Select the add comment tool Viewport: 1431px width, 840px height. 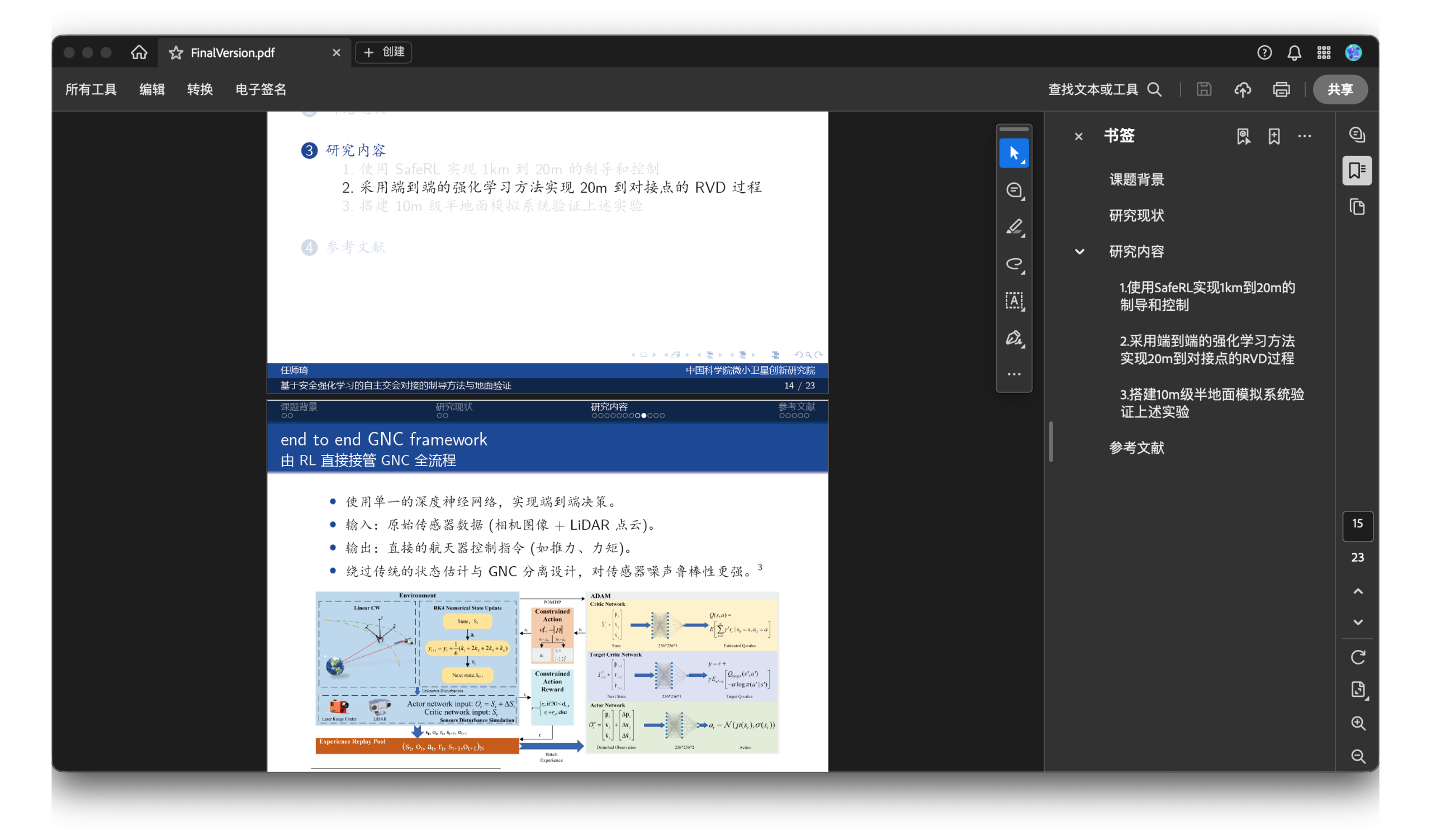tap(1013, 190)
